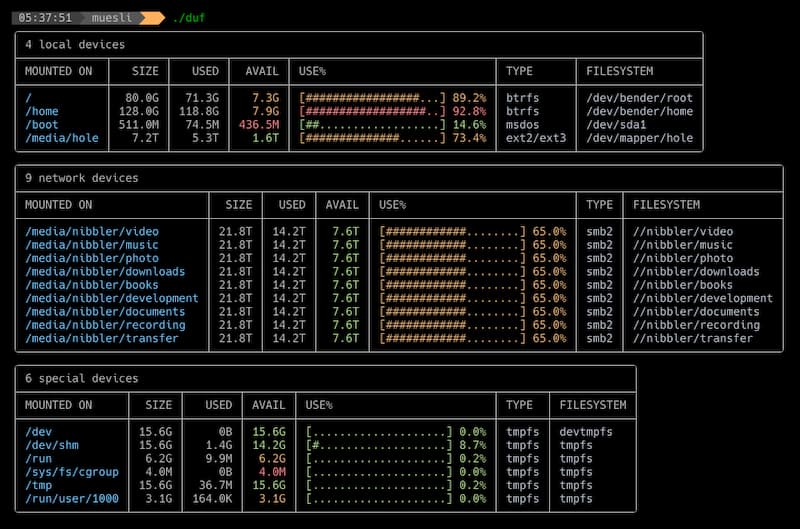This screenshot has height=529, width=800.
Task: Click USE% header in special devices table
Action: coord(319,405)
